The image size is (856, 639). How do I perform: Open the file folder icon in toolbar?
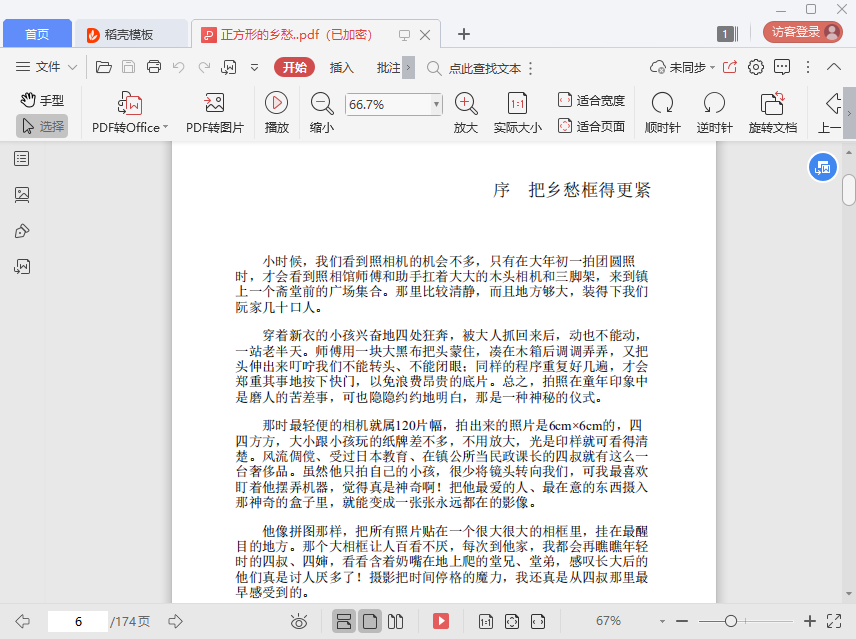pos(104,67)
